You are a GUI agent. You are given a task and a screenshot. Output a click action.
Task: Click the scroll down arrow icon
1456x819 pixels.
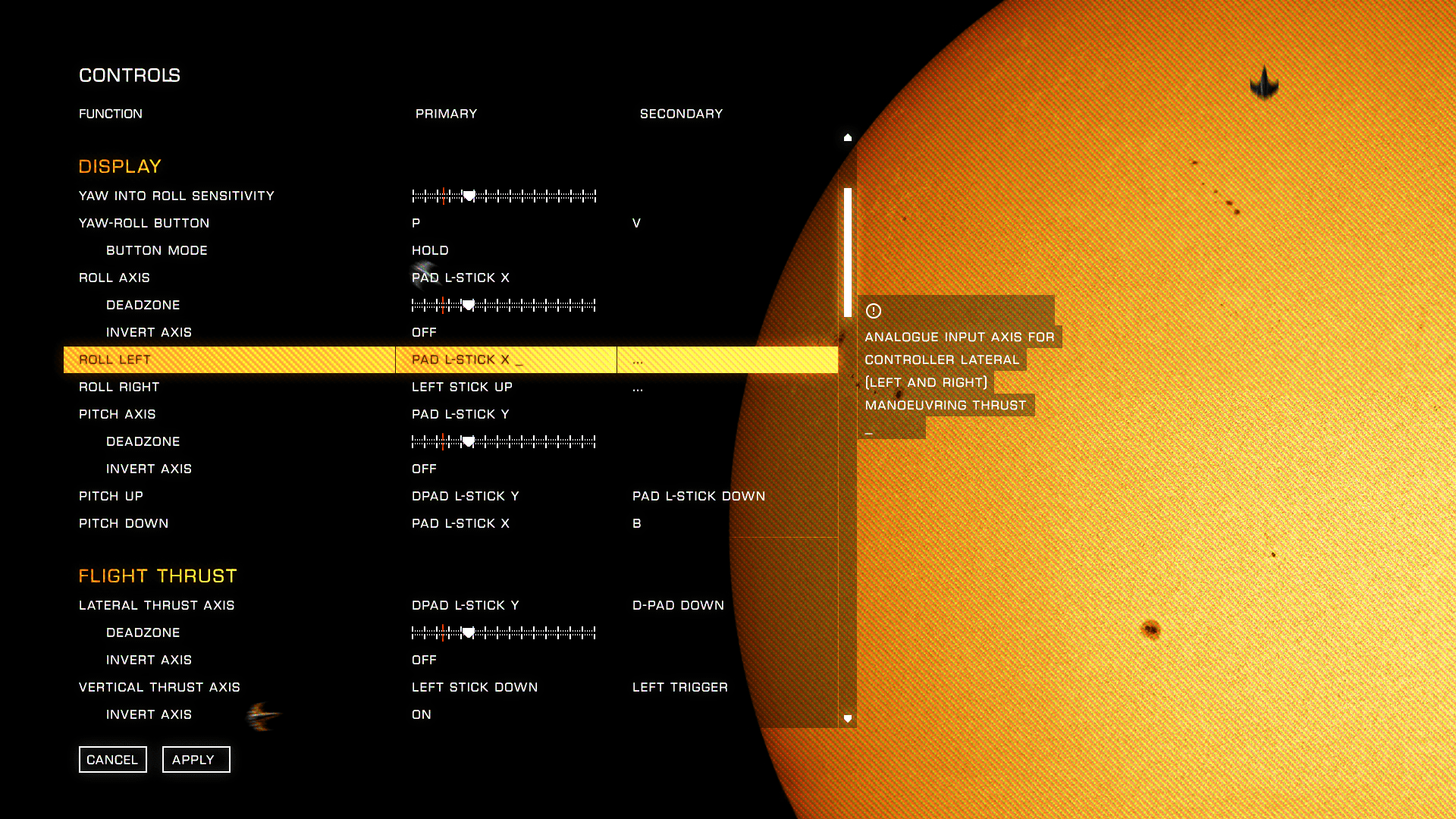pos(848,718)
